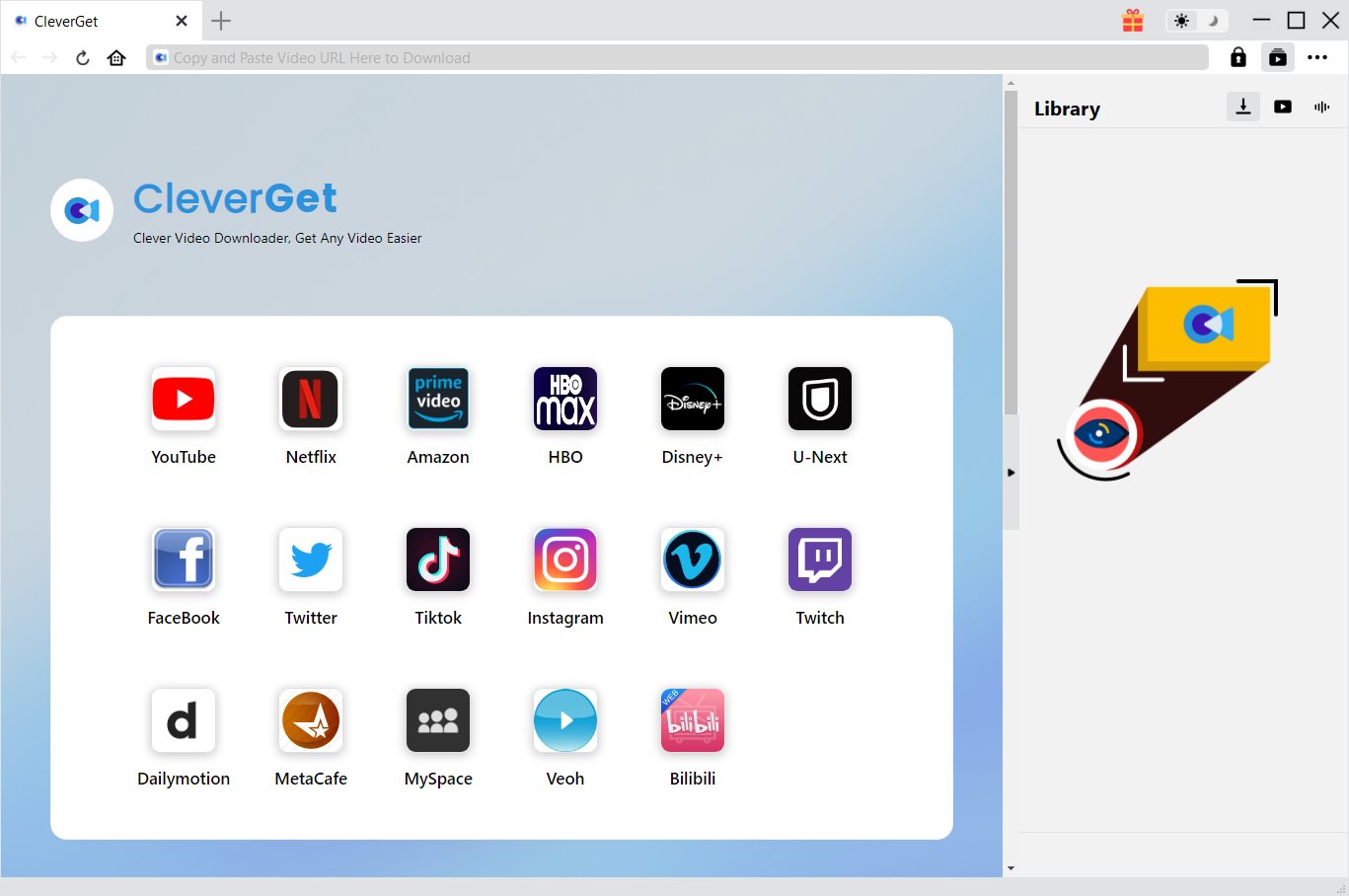1349x896 pixels.
Task: Launch the Bilibili shortcut icon
Action: (693, 720)
